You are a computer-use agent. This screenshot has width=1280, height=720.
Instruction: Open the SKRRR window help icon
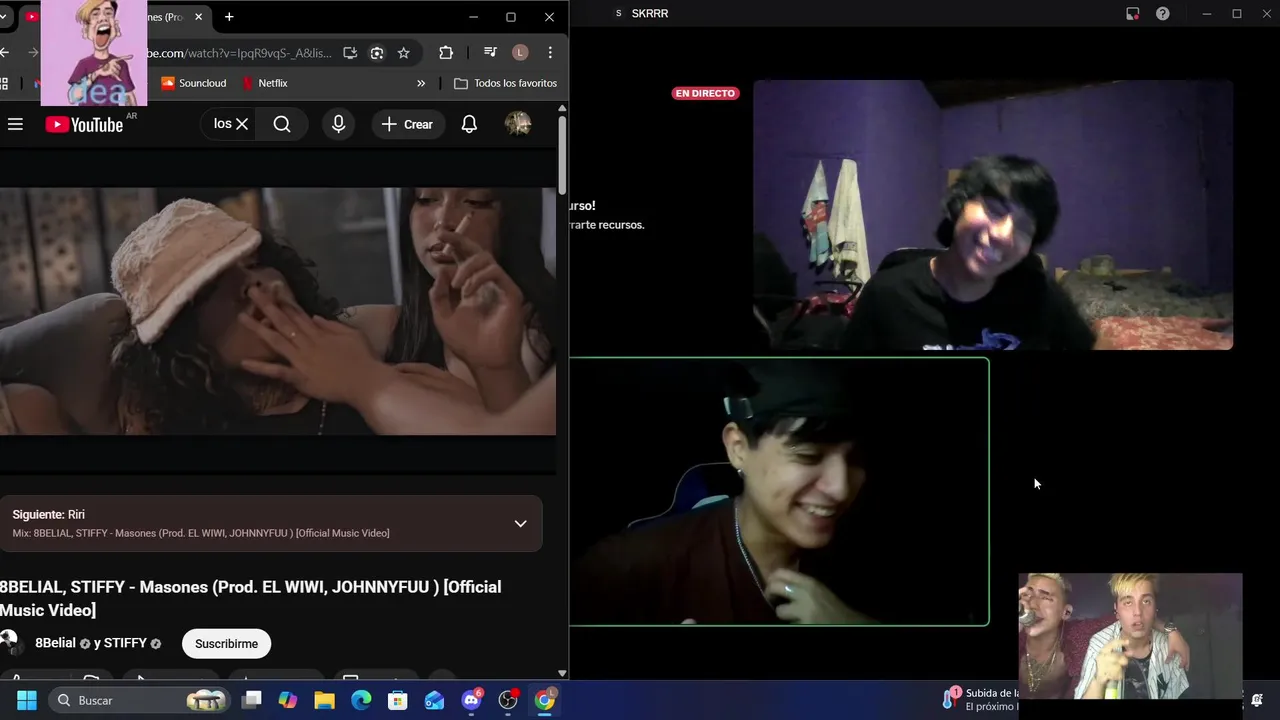click(1163, 14)
